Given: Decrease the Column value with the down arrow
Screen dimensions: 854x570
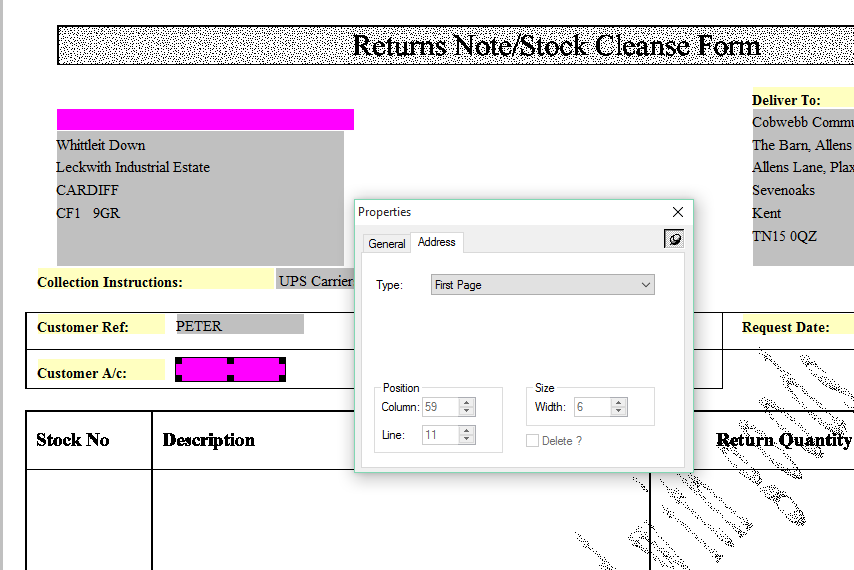Looking at the screenshot, I should tap(467, 412).
